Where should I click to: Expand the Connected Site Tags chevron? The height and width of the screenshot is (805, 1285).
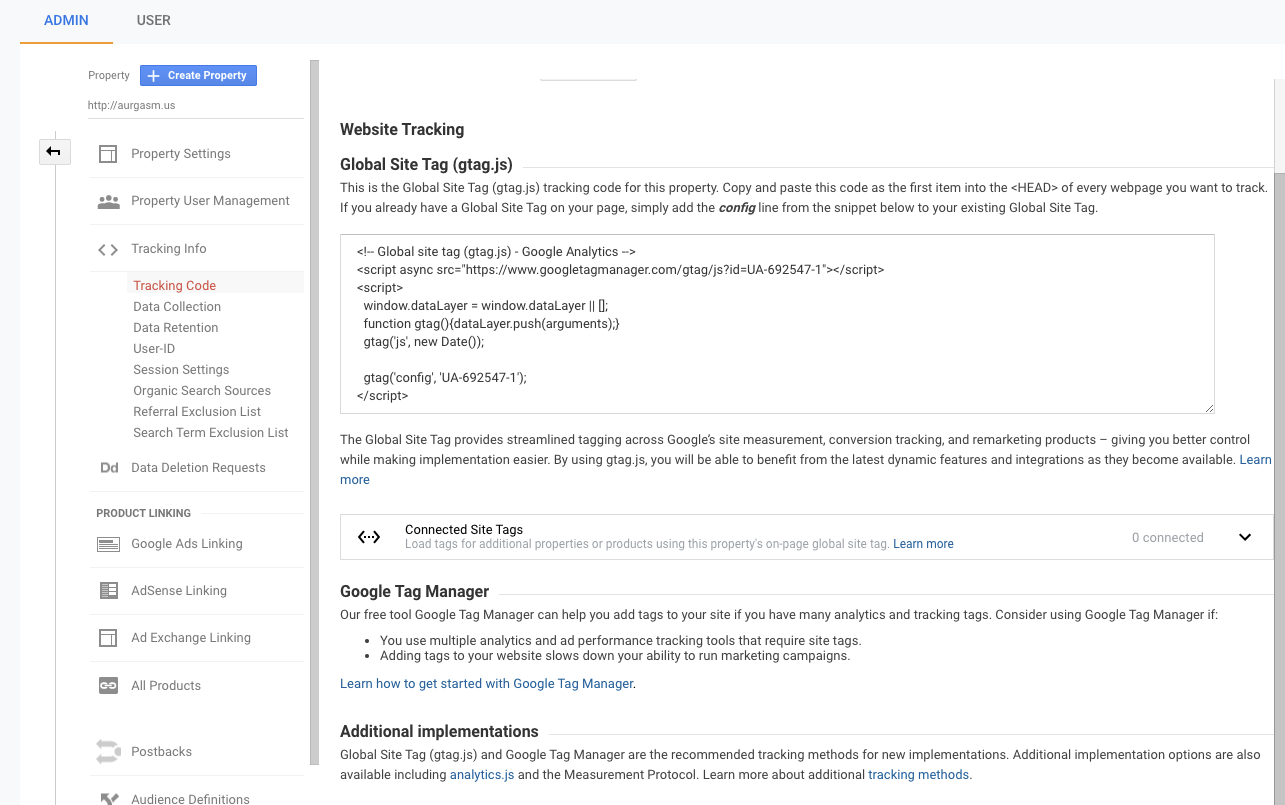[1245, 537]
